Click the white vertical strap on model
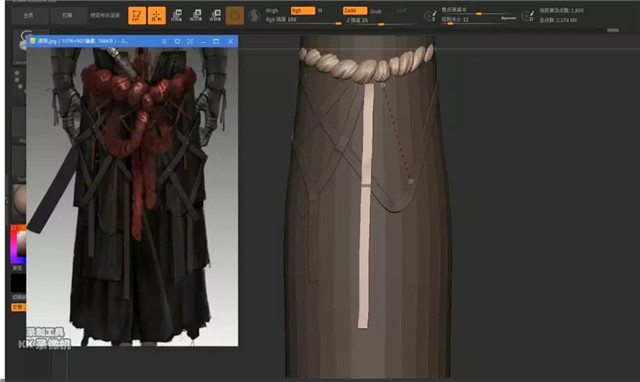 (366, 205)
